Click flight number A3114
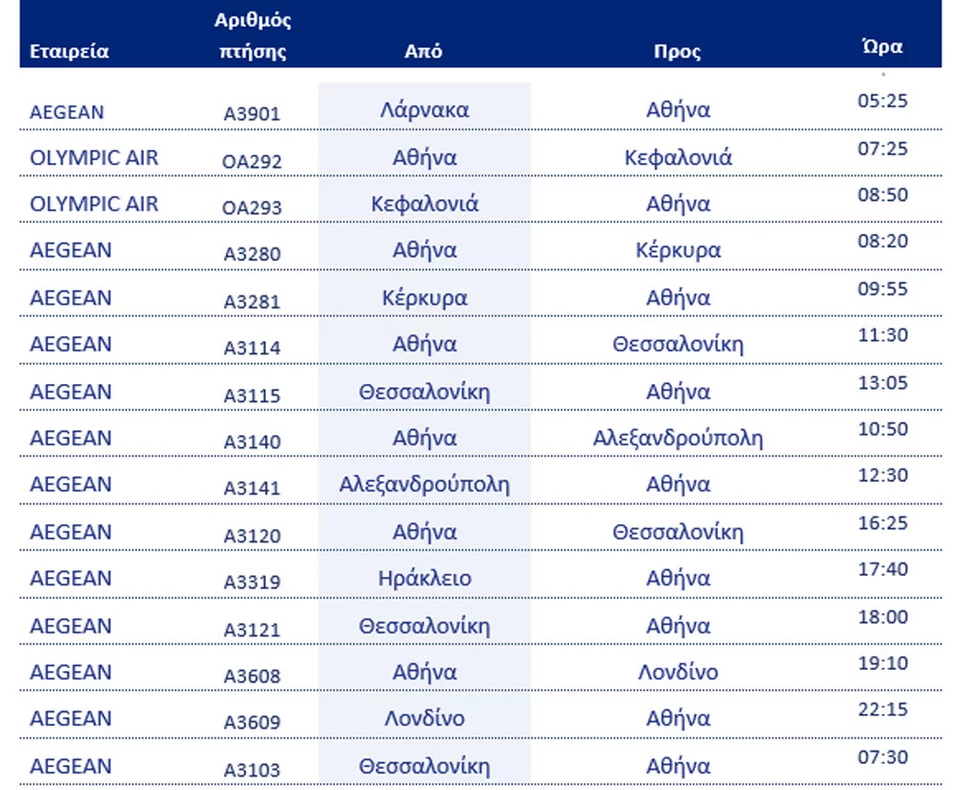960x790 pixels. coord(252,348)
